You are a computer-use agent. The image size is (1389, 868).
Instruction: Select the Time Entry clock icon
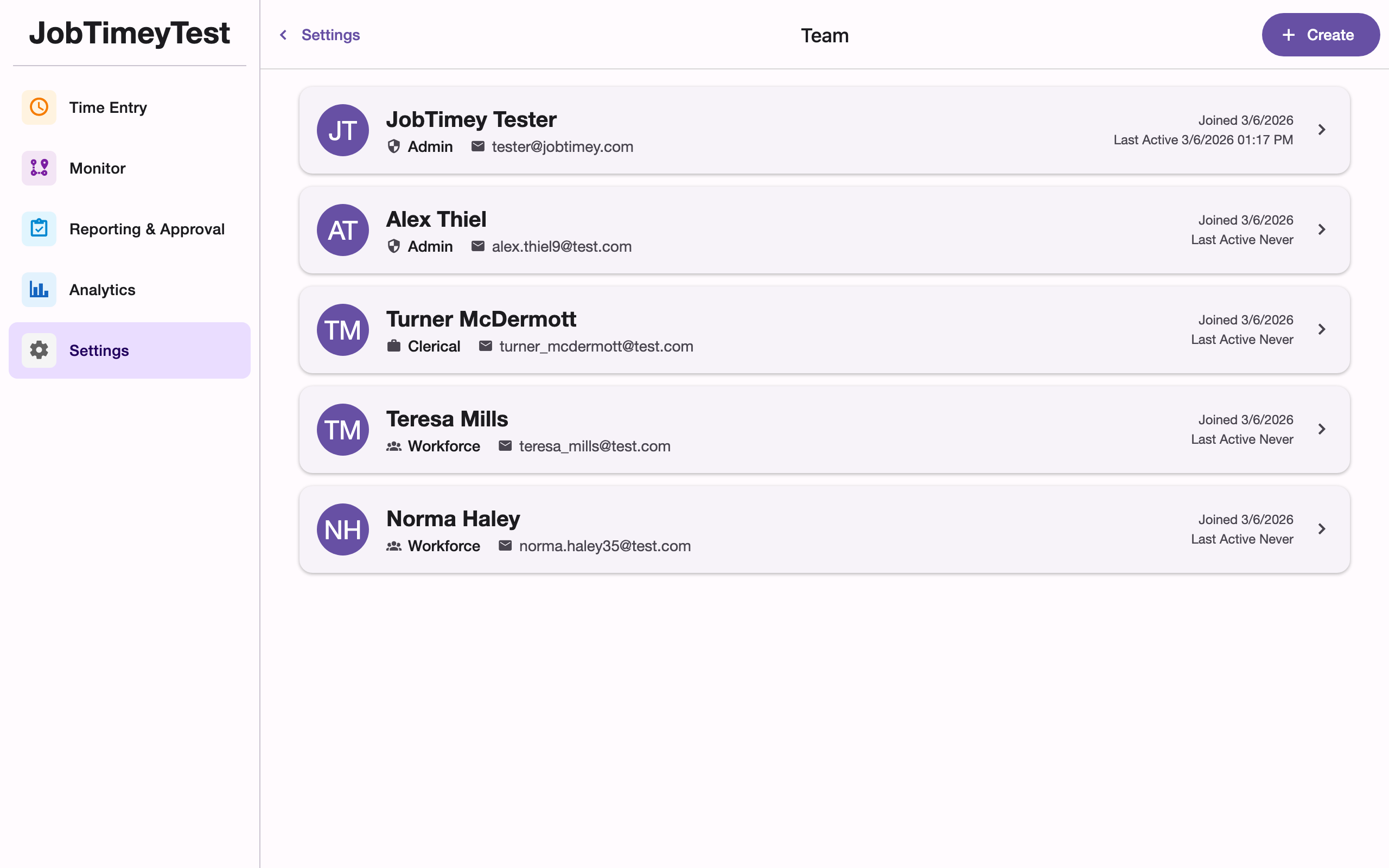click(x=39, y=107)
